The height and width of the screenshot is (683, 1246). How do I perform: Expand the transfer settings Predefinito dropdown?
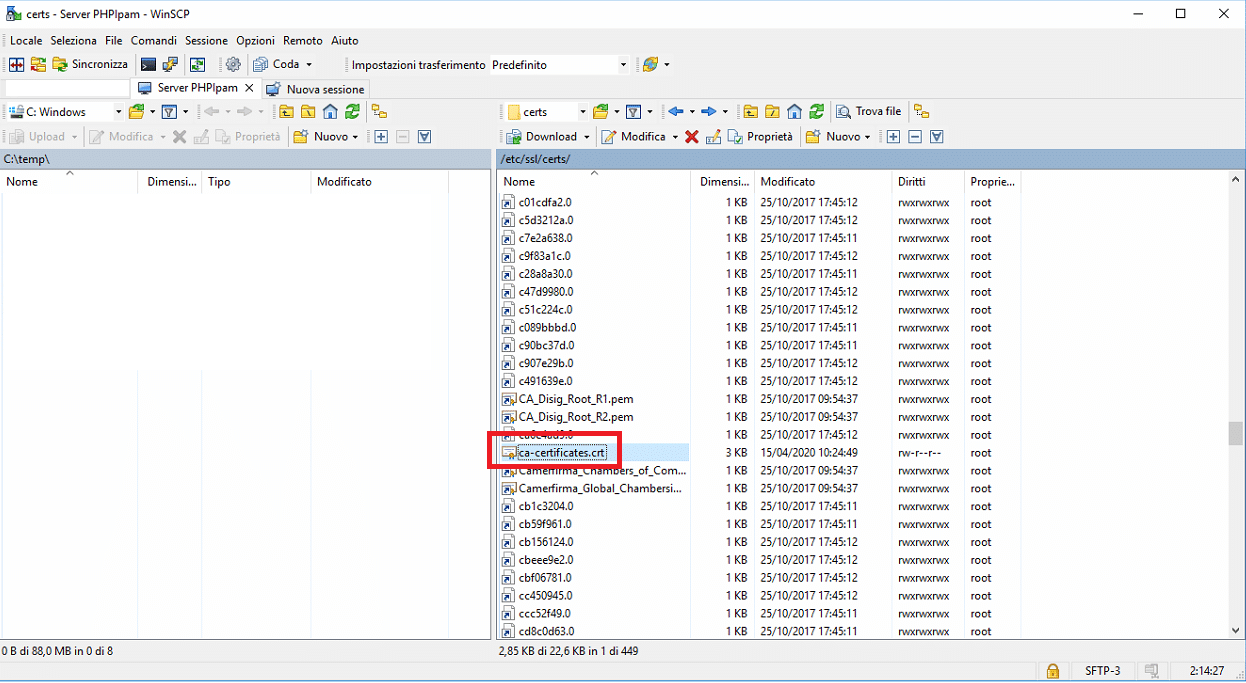(x=623, y=65)
